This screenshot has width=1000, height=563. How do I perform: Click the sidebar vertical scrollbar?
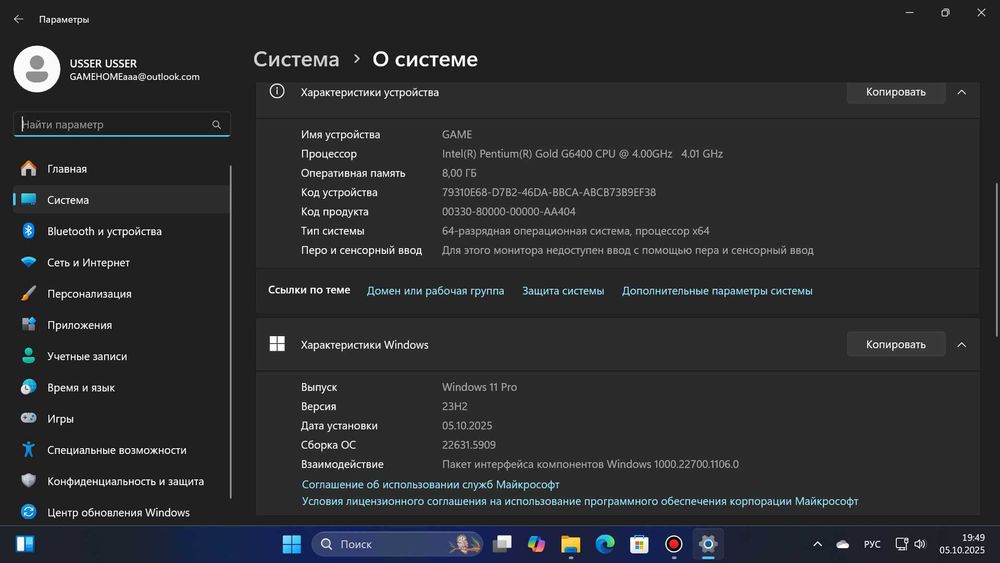click(x=230, y=332)
